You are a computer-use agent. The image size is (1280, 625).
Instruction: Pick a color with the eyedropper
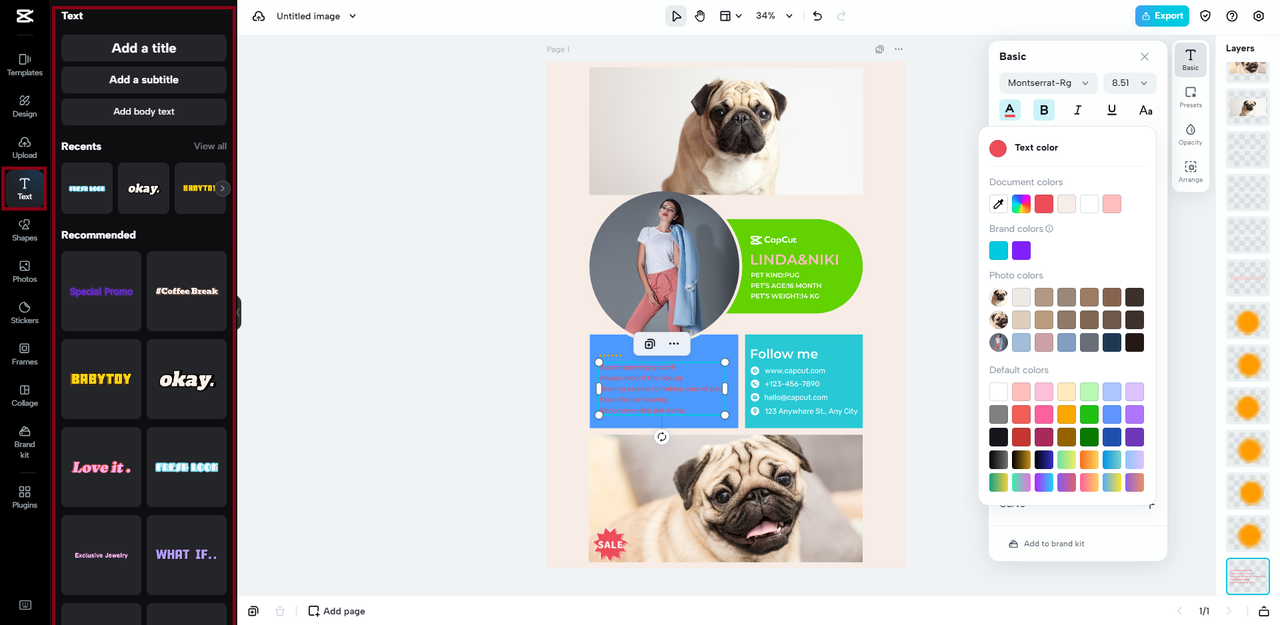998,204
